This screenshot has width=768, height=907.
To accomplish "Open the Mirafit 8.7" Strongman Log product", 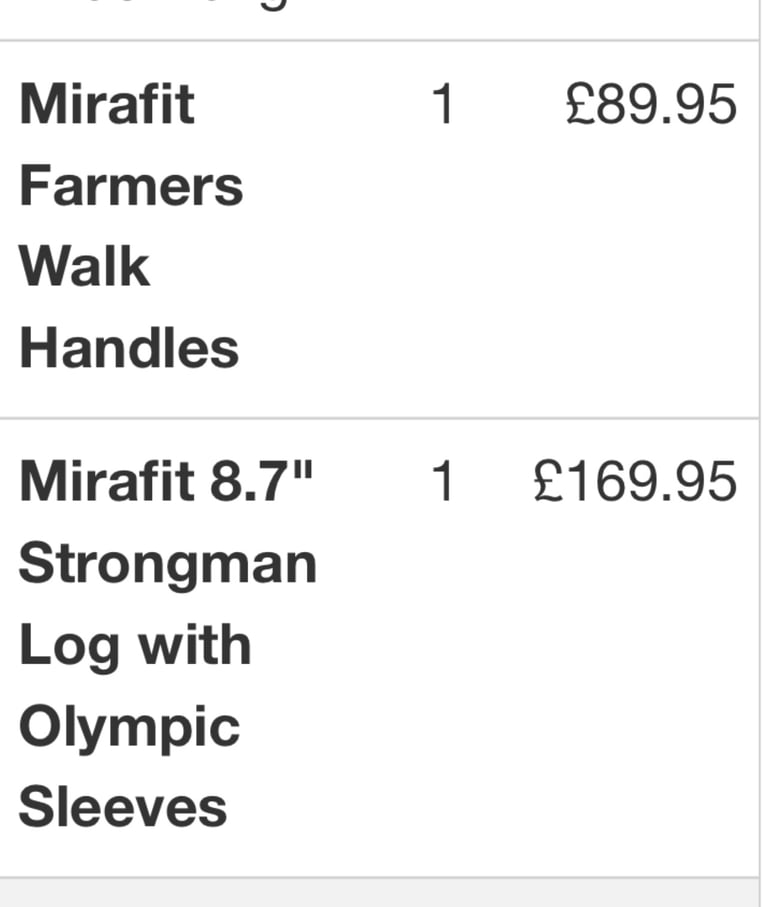I will [168, 643].
